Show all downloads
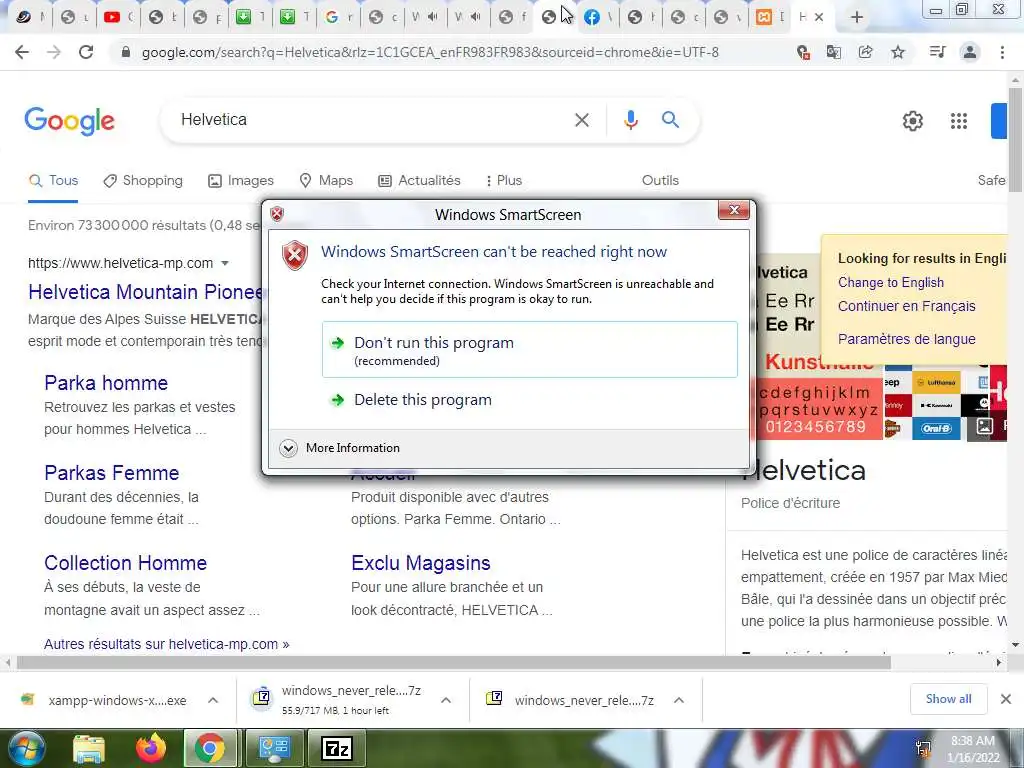Screen dimensions: 1024x768 pos(948,699)
